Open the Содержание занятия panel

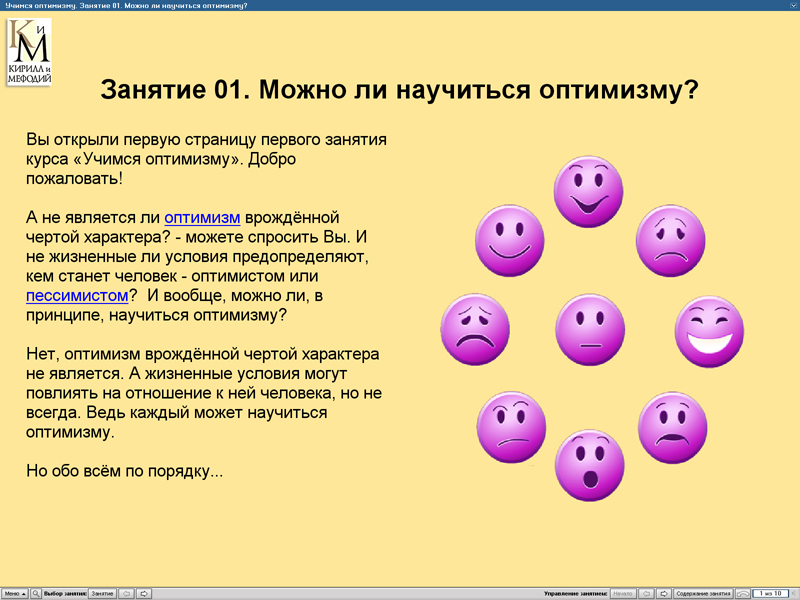[x=703, y=592]
